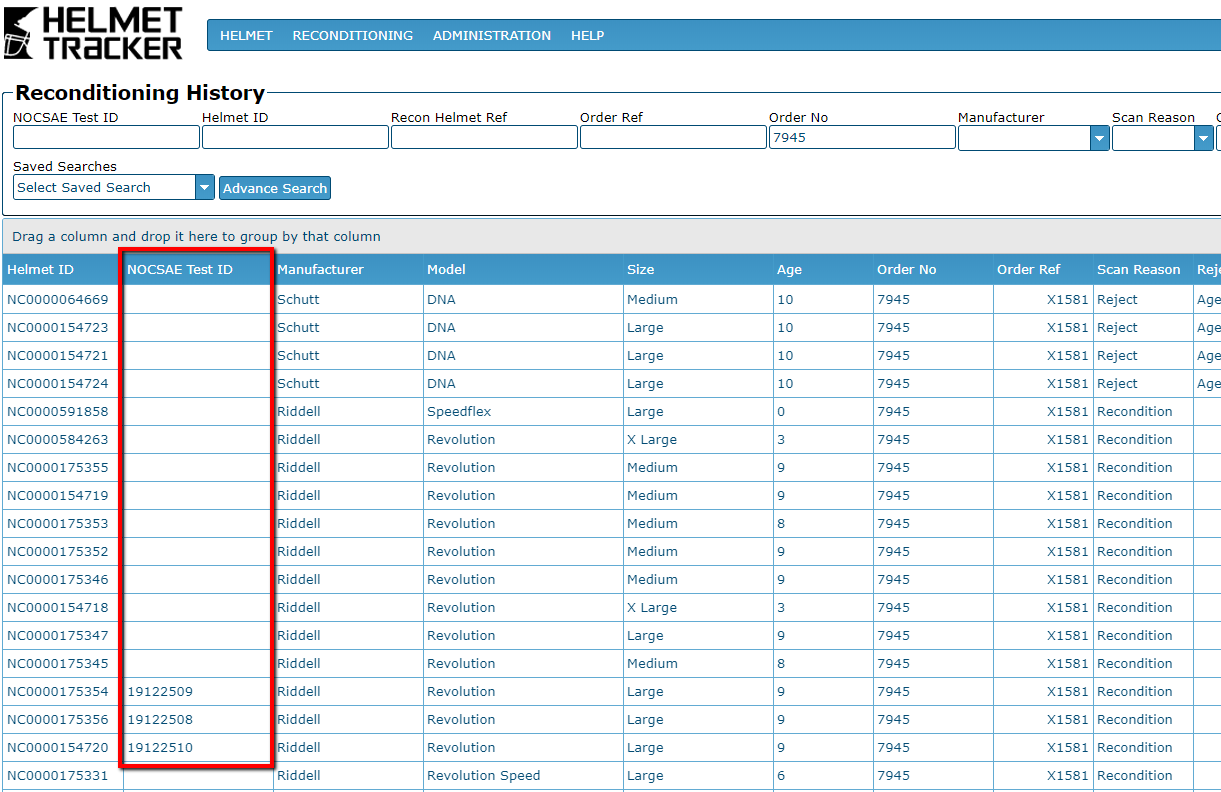The image size is (1221, 792).
Task: Open the HELMET menu
Action: pos(246,35)
